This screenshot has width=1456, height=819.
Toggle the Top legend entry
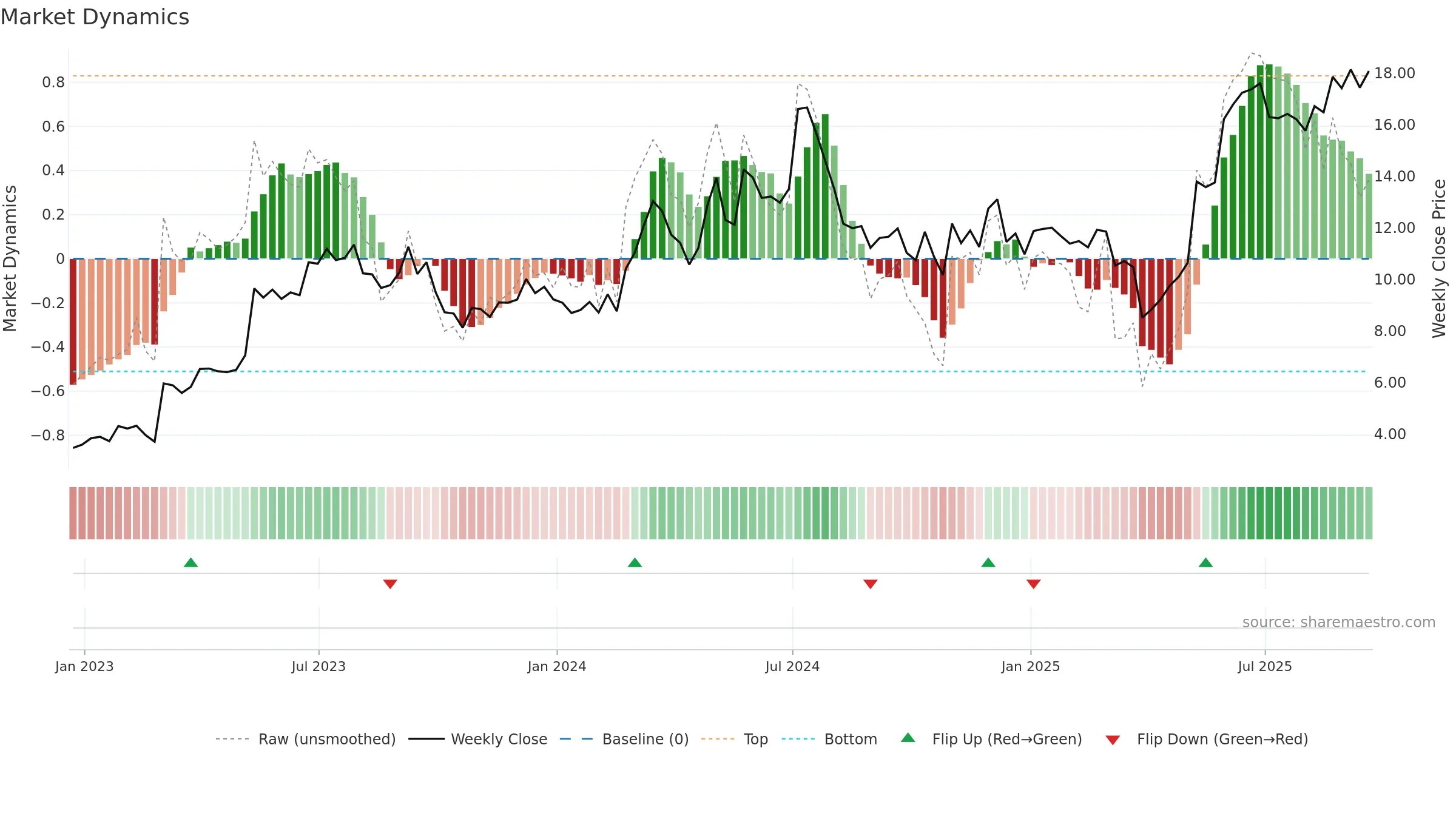[x=735, y=739]
